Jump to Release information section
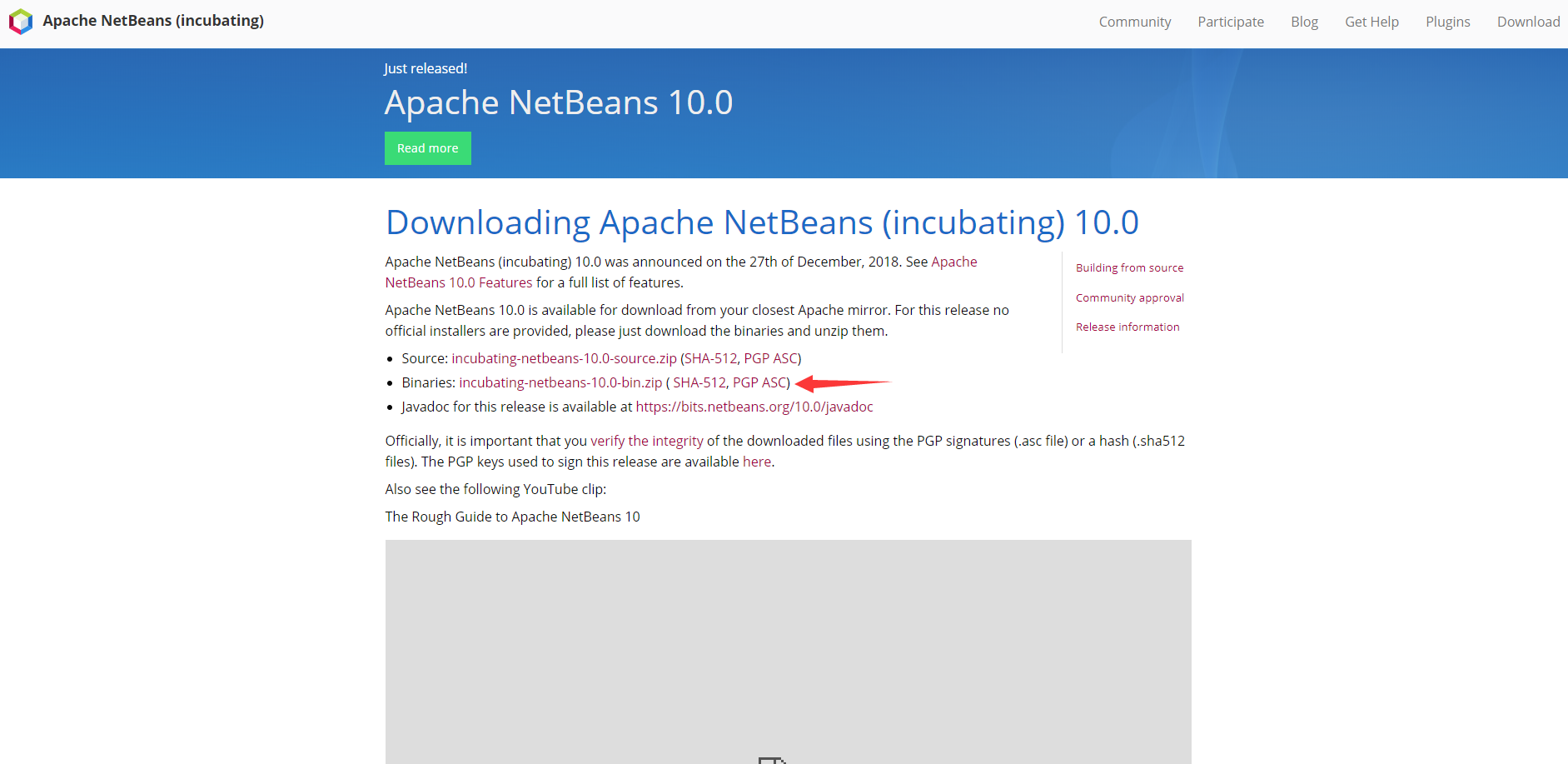 [1127, 327]
